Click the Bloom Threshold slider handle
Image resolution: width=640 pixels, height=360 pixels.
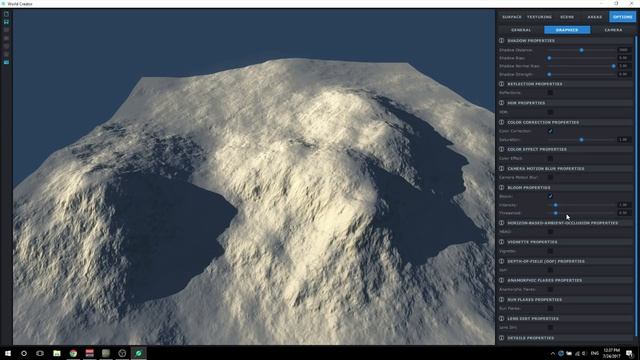556,213
